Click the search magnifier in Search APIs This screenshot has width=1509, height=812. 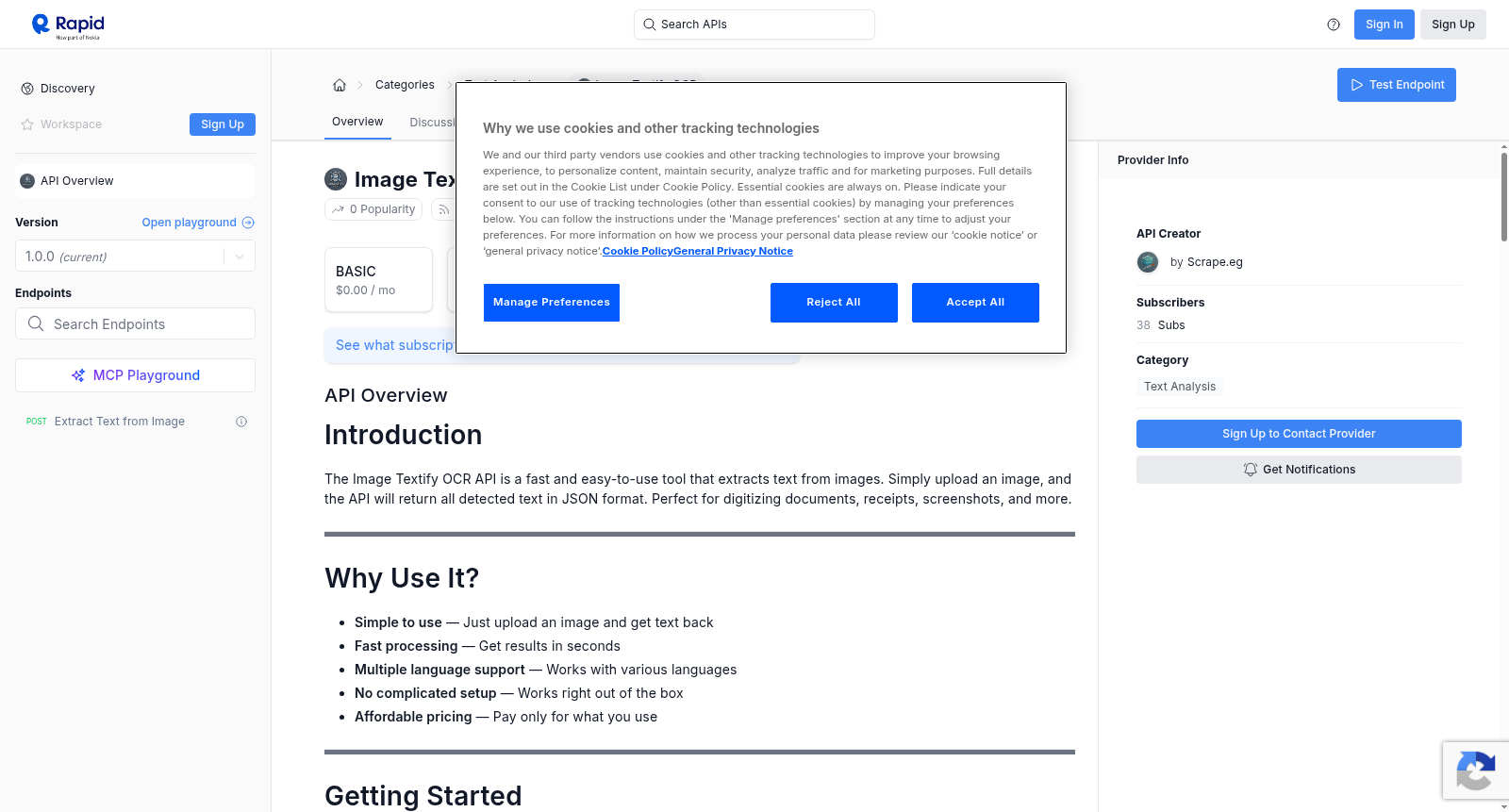[x=650, y=25]
